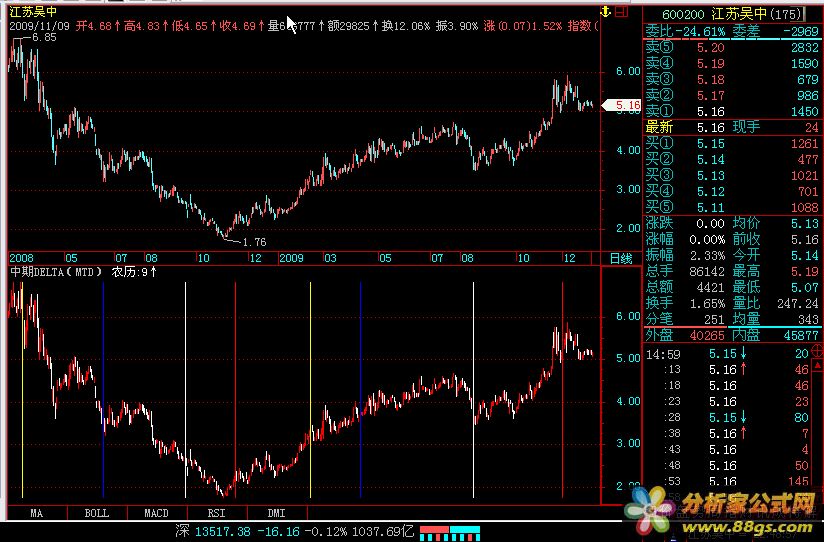Click the 总手 86142 field

coord(685,271)
